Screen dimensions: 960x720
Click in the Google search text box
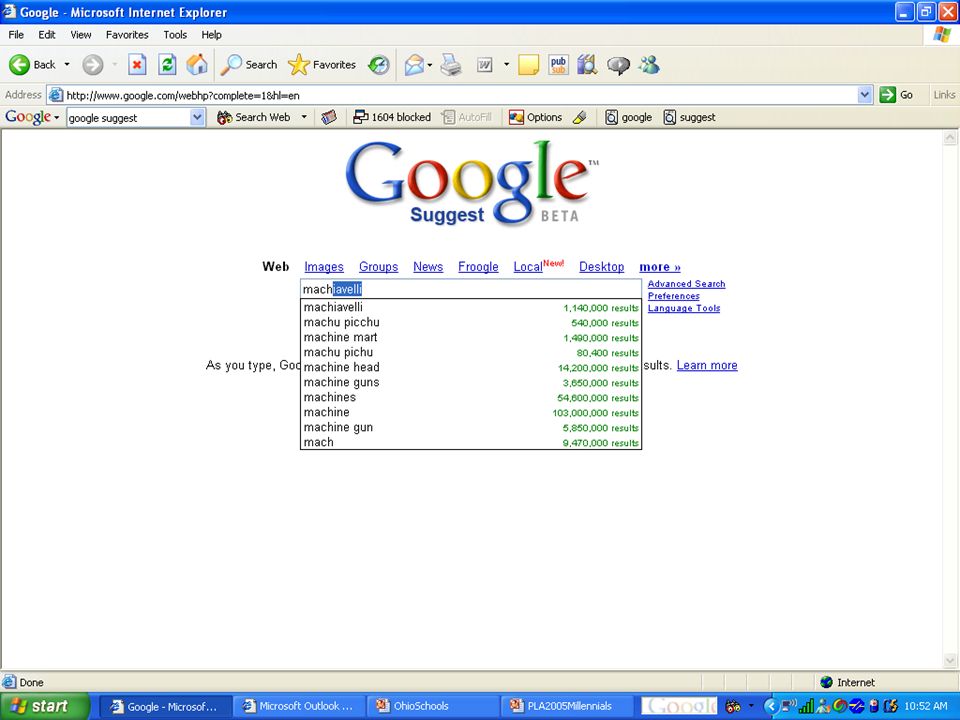pyautogui.click(x=471, y=289)
